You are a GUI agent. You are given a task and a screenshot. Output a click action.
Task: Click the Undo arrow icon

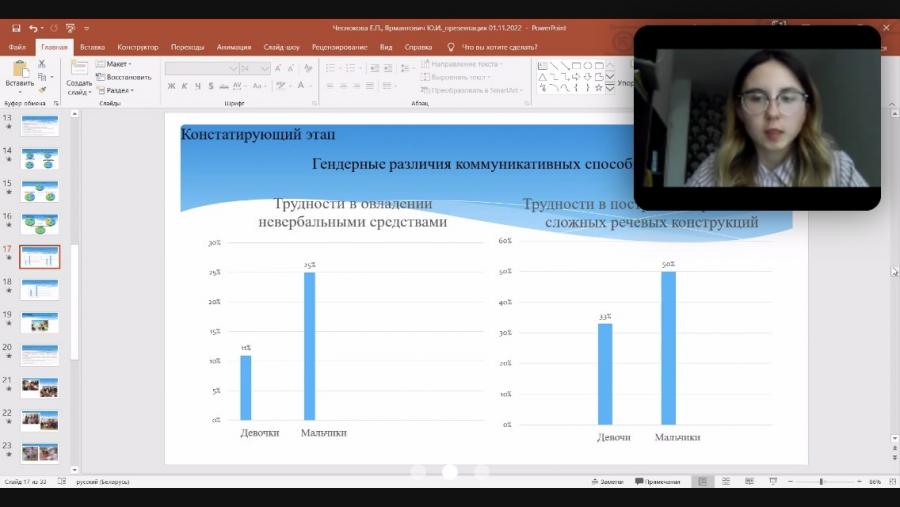click(33, 28)
